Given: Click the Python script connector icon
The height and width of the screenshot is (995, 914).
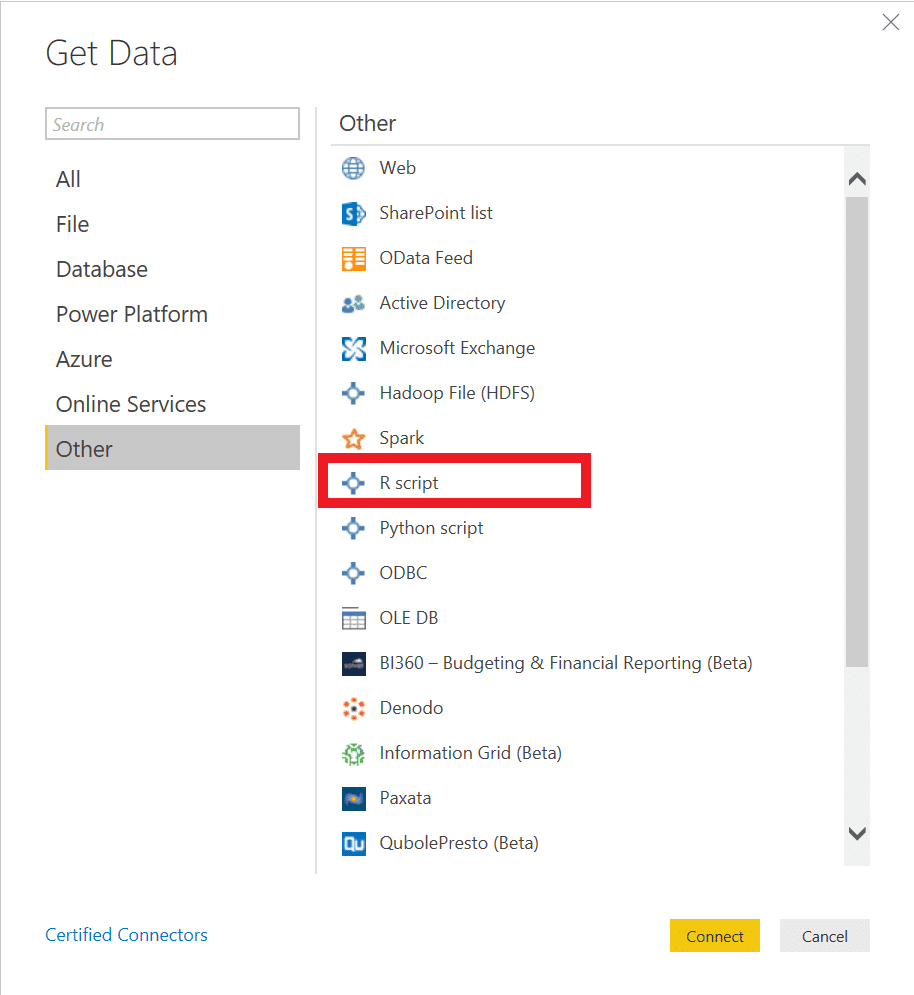Looking at the screenshot, I should click(x=354, y=529).
